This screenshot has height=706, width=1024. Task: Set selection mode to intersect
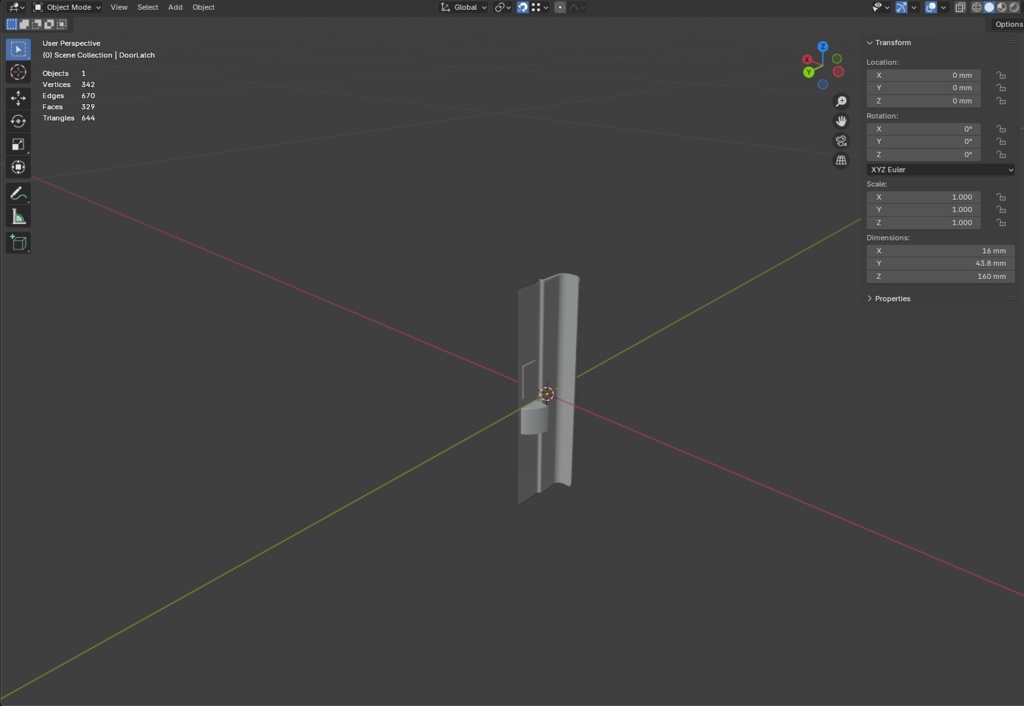(61, 24)
